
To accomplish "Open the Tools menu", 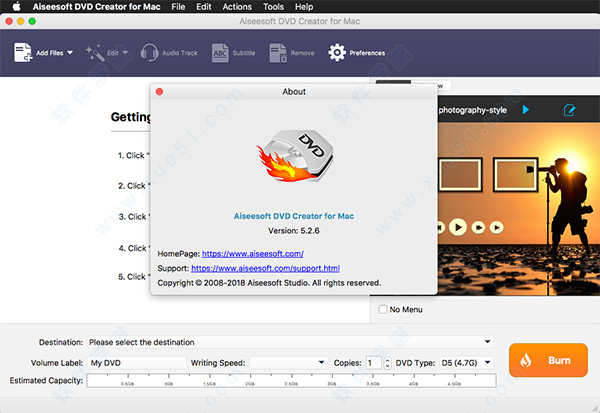I will (x=273, y=7).
